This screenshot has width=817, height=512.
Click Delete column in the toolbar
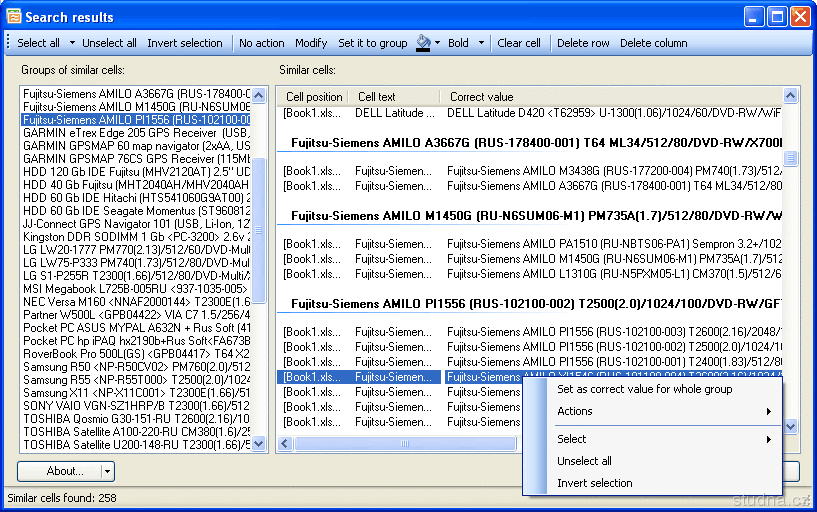tap(653, 43)
